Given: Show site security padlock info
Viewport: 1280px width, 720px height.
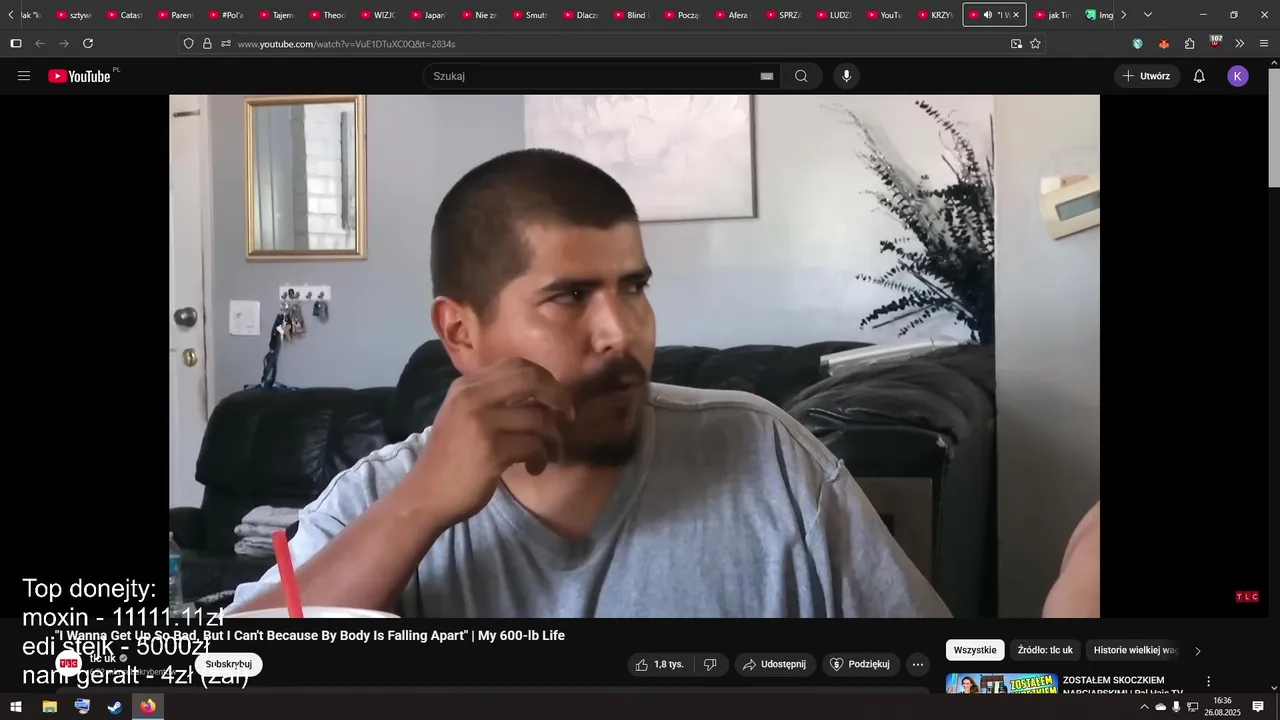Looking at the screenshot, I should (207, 44).
